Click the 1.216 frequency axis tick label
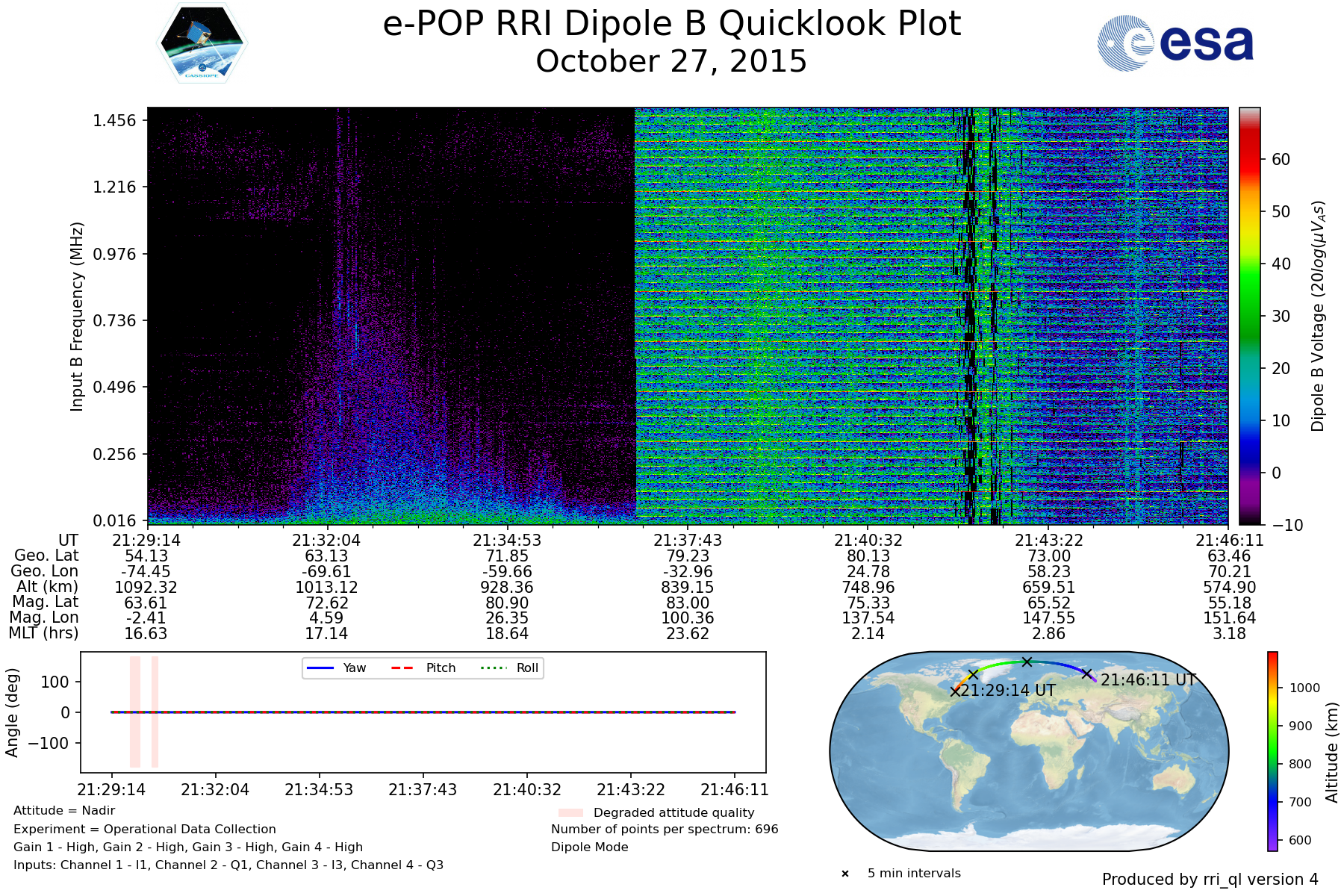The width and height of the screenshot is (1344, 896). (x=114, y=187)
